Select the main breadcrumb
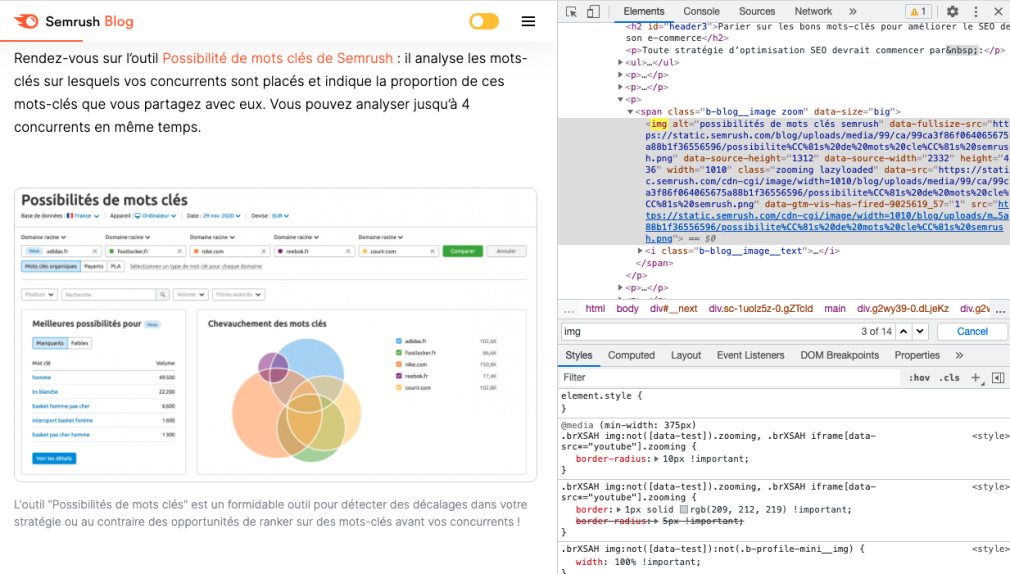The image size is (1010, 574). [835, 309]
